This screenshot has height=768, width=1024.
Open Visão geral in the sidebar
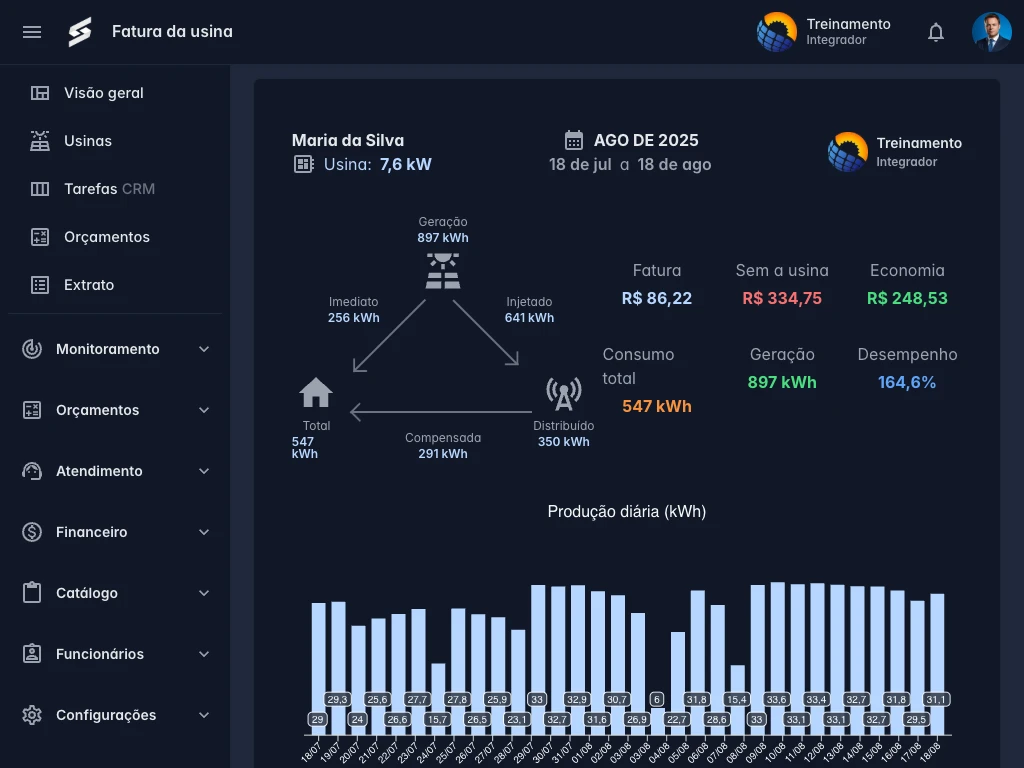click(104, 93)
